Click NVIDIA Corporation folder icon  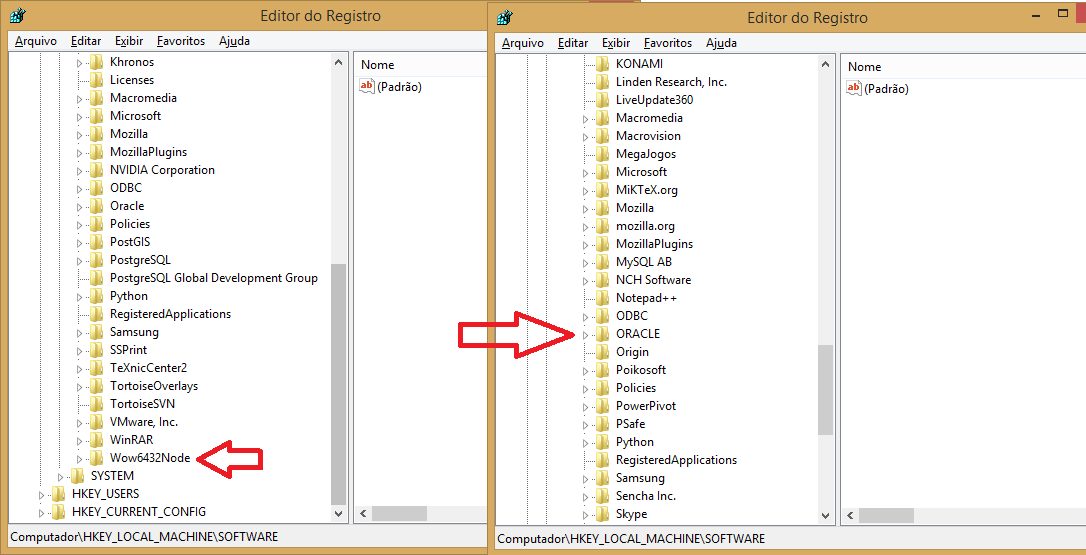(96, 170)
